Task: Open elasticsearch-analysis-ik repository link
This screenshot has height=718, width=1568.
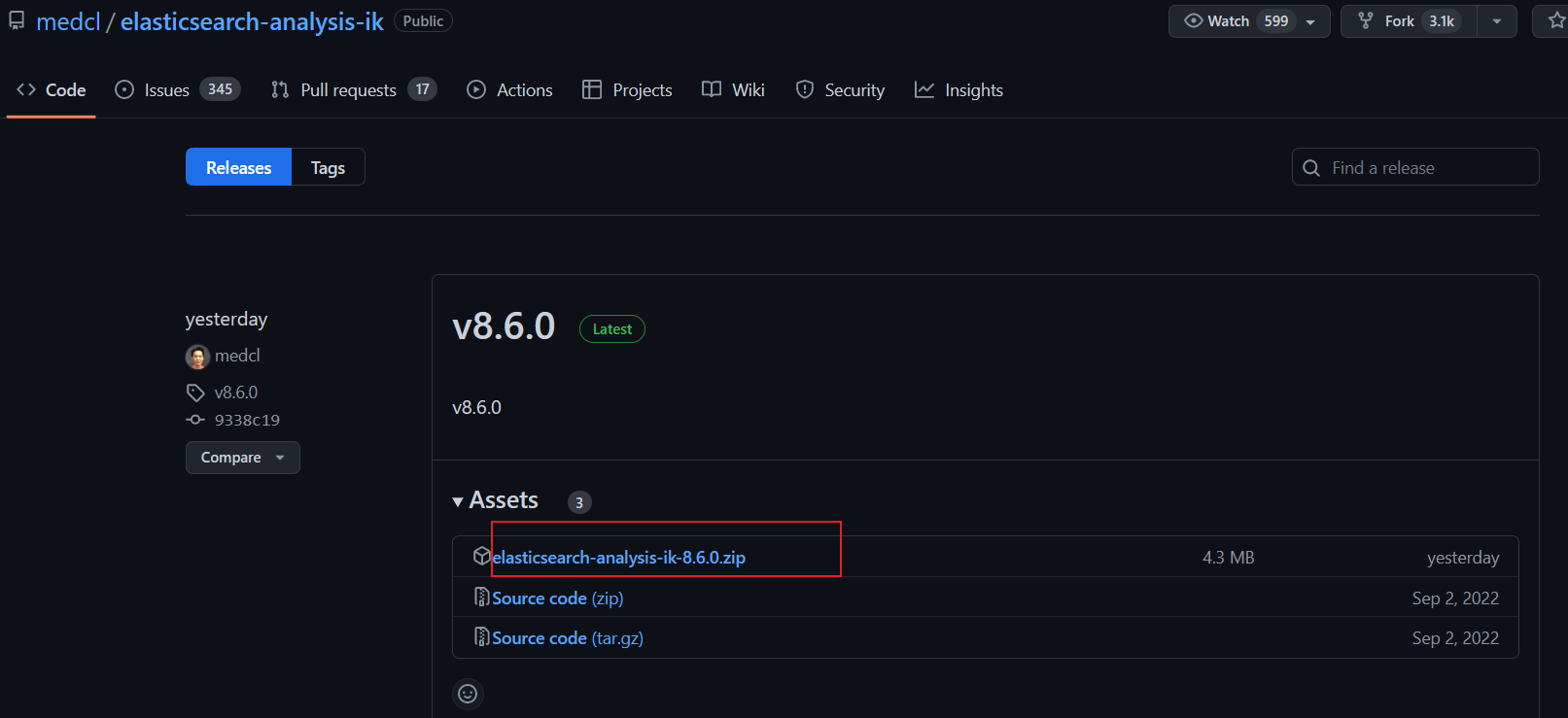Action: [252, 21]
